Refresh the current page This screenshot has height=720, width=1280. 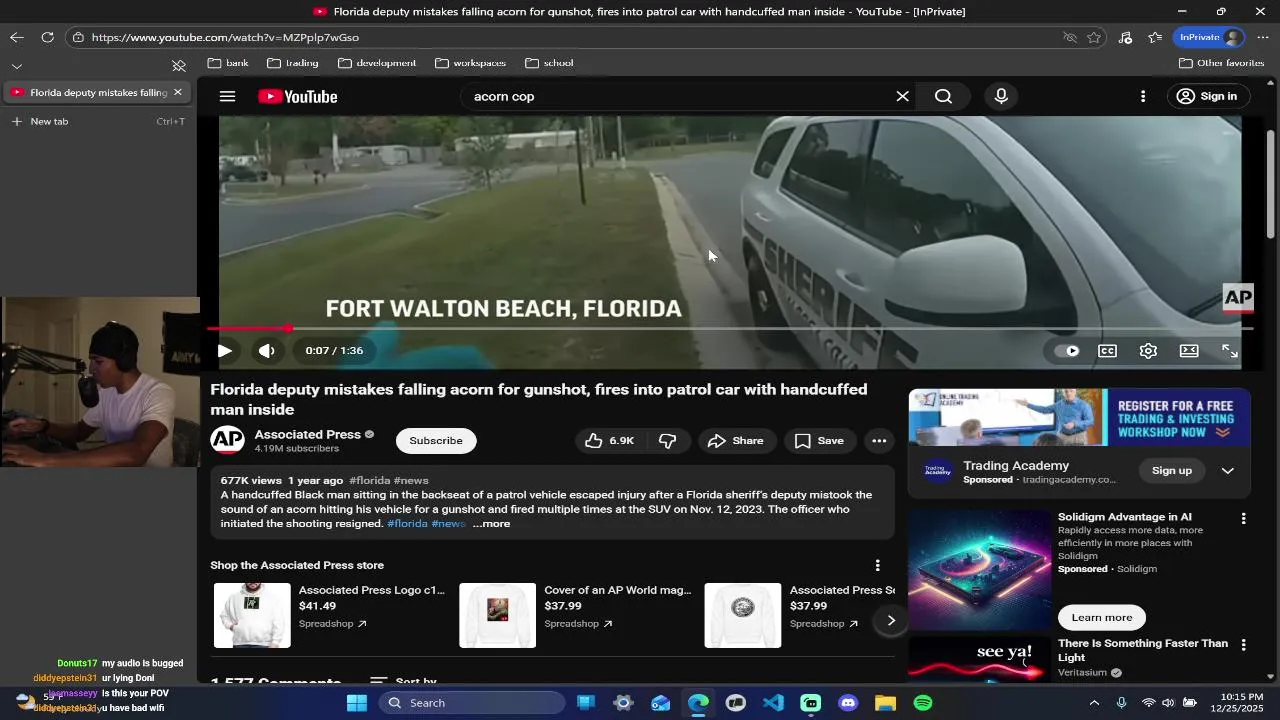tap(47, 37)
